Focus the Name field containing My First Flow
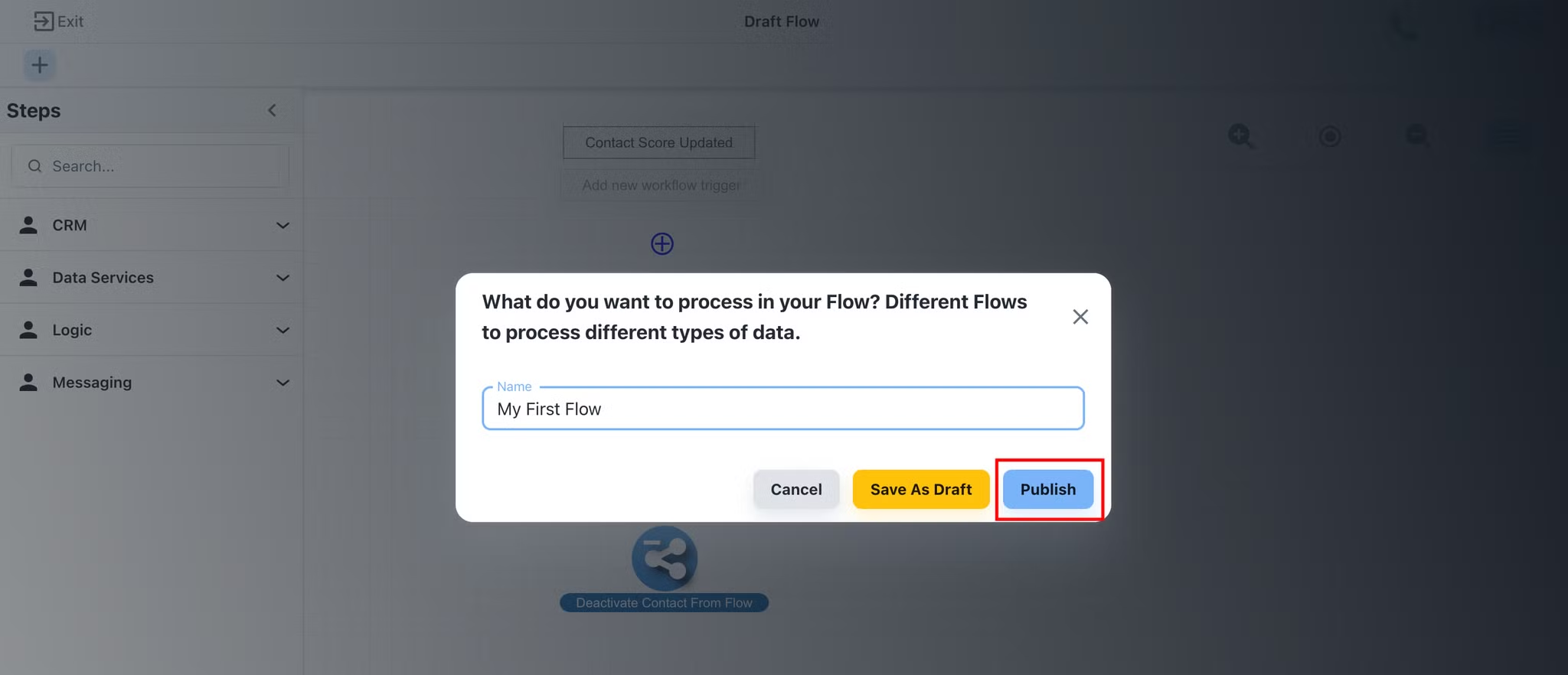 point(783,409)
